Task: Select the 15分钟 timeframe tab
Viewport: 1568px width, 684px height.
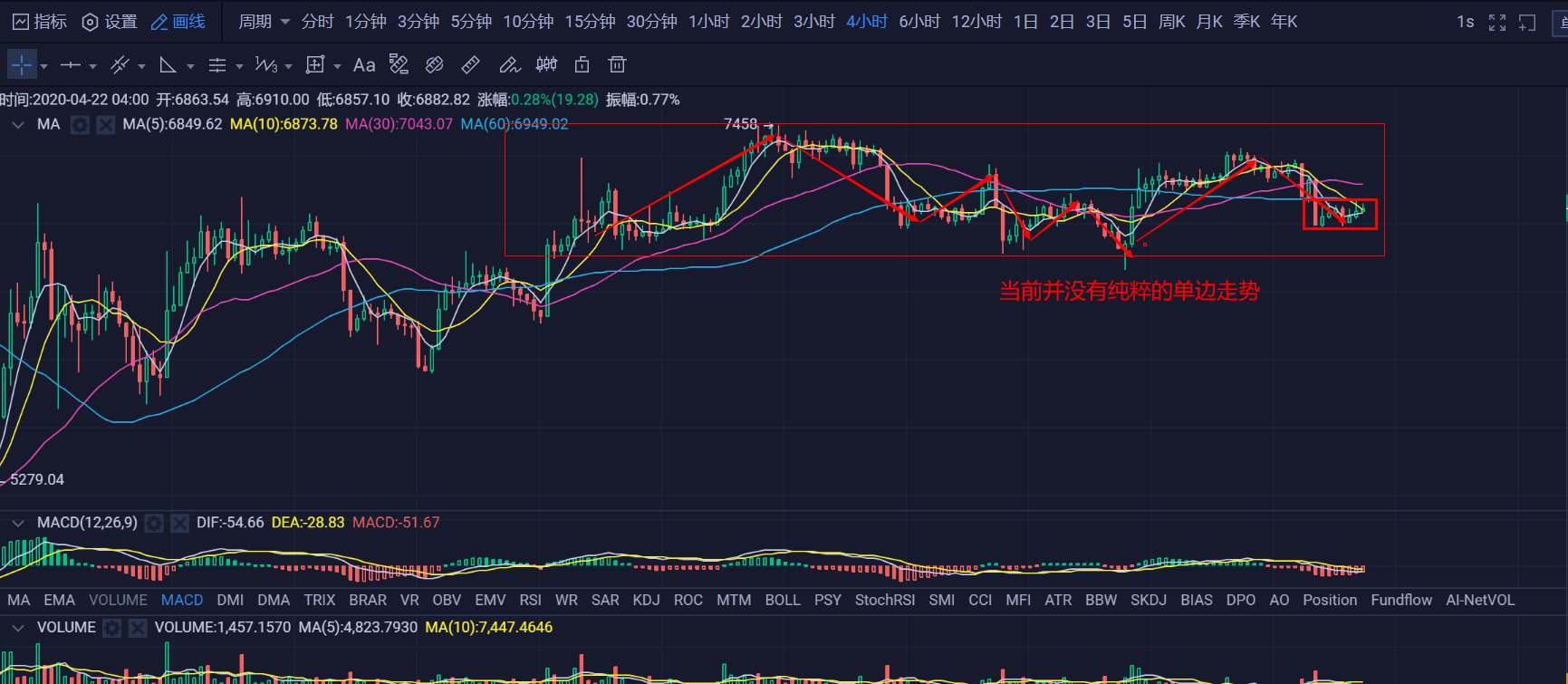Action: 590,22
